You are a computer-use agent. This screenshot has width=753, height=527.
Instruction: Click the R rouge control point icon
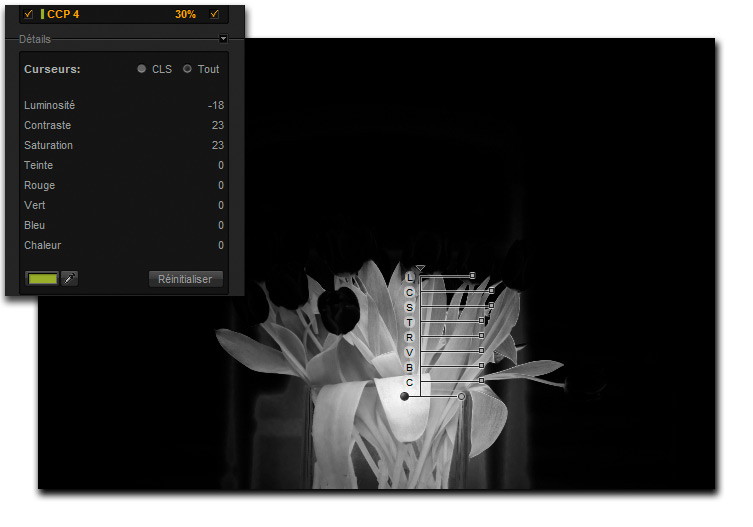409,338
